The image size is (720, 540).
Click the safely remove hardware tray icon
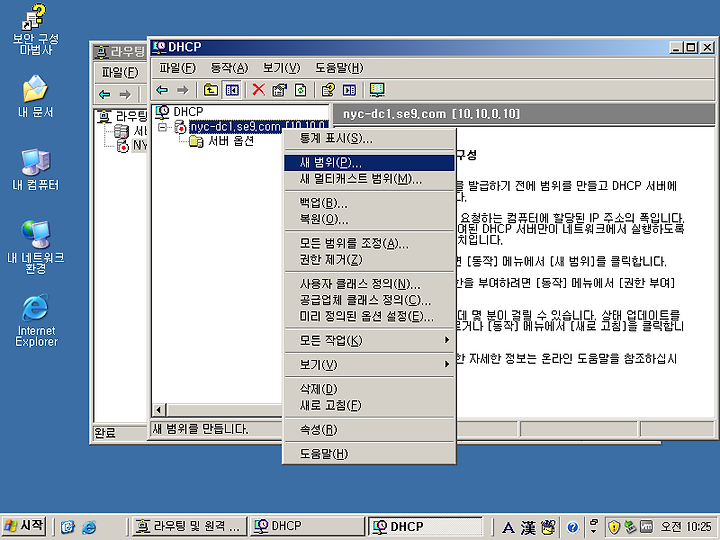[630, 527]
